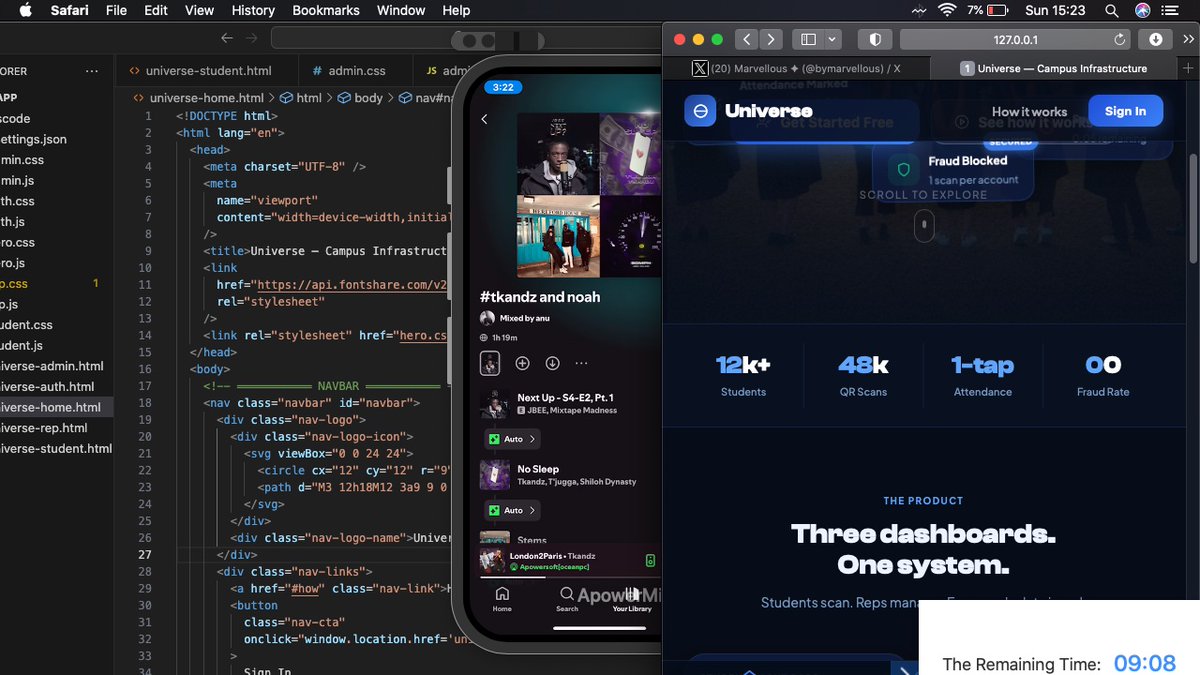Open the Window menu
Viewport: 1200px width, 675px height.
tap(401, 10)
